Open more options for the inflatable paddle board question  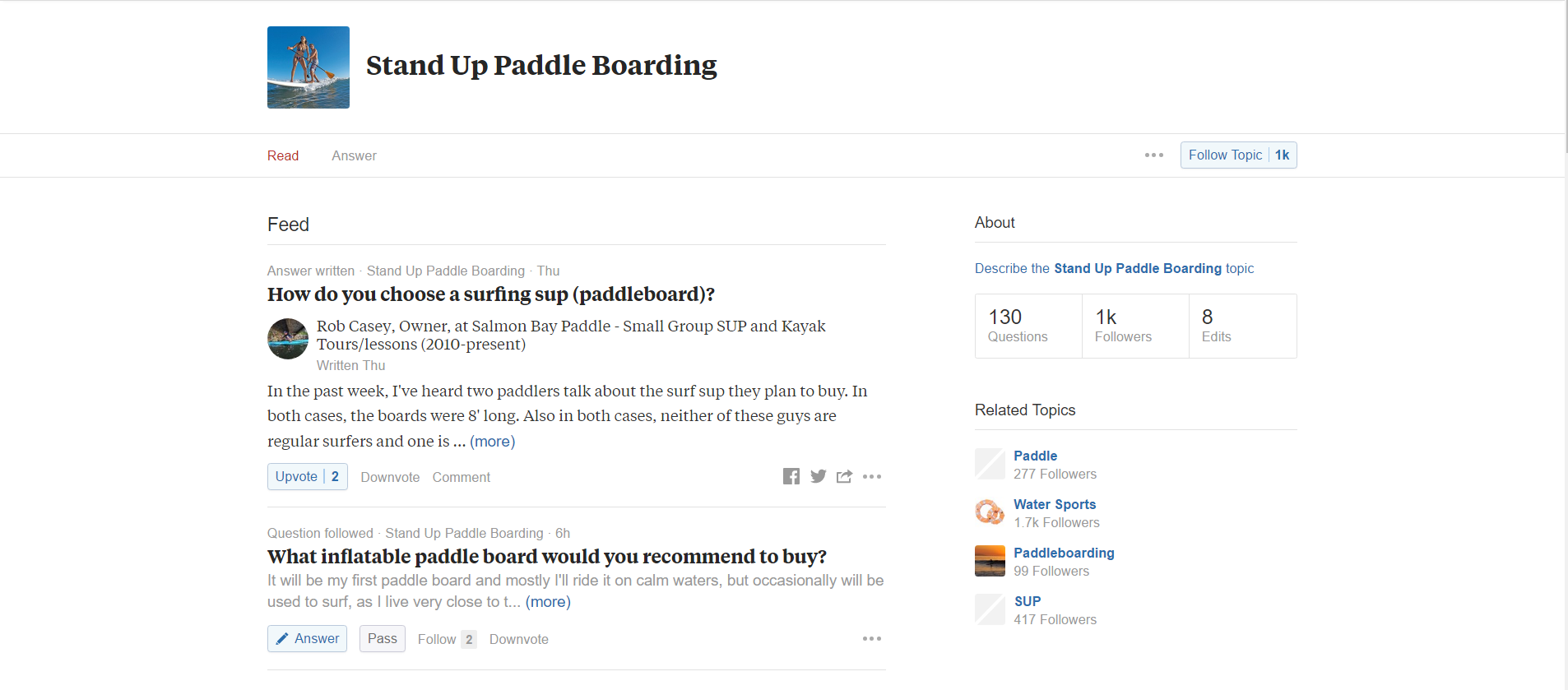[872, 638]
